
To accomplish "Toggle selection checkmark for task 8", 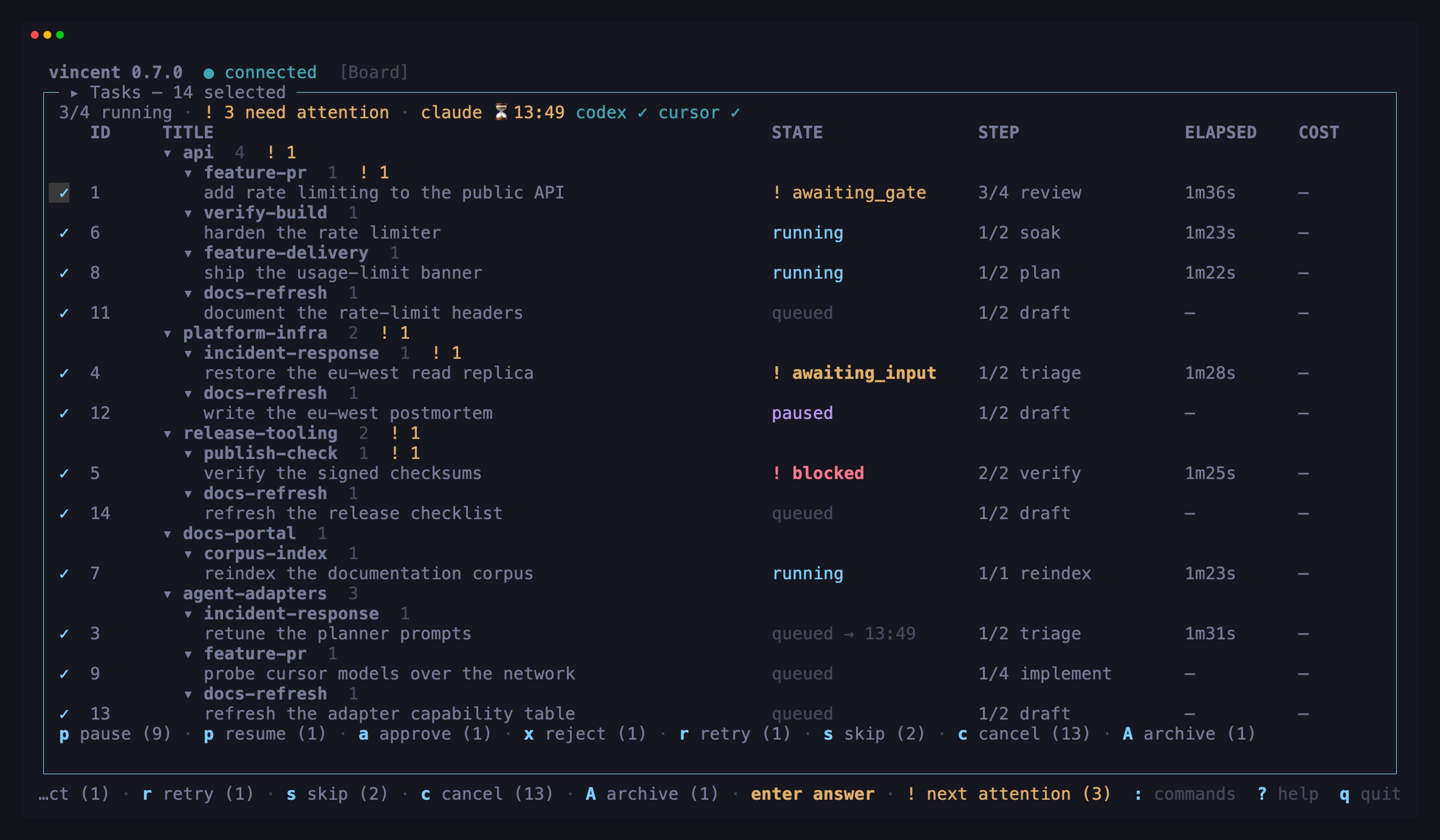I will [64, 273].
